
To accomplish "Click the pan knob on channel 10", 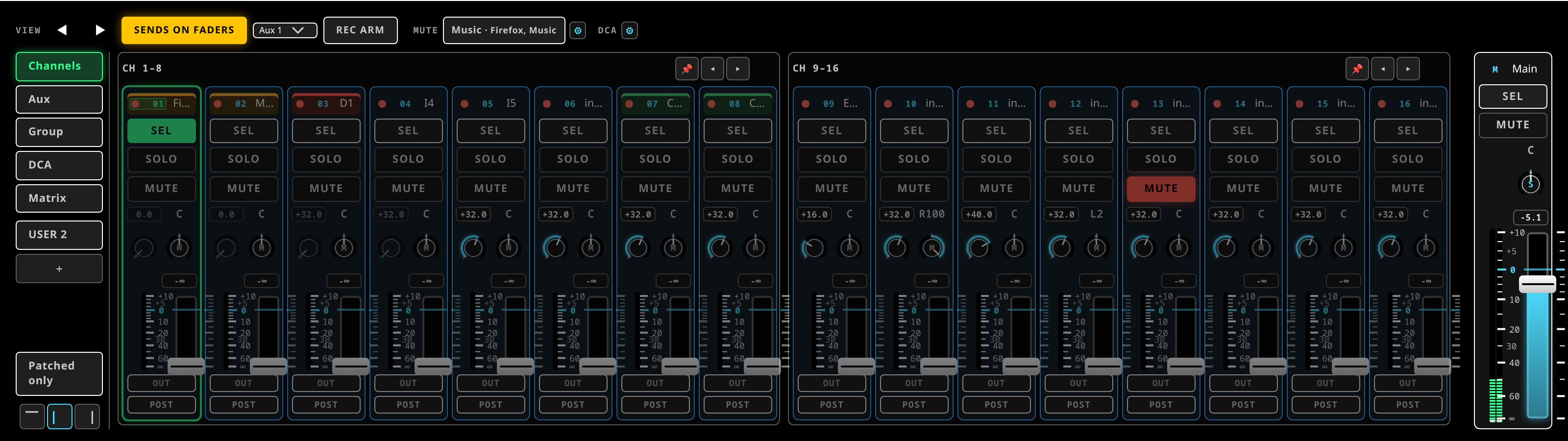I will (x=932, y=247).
